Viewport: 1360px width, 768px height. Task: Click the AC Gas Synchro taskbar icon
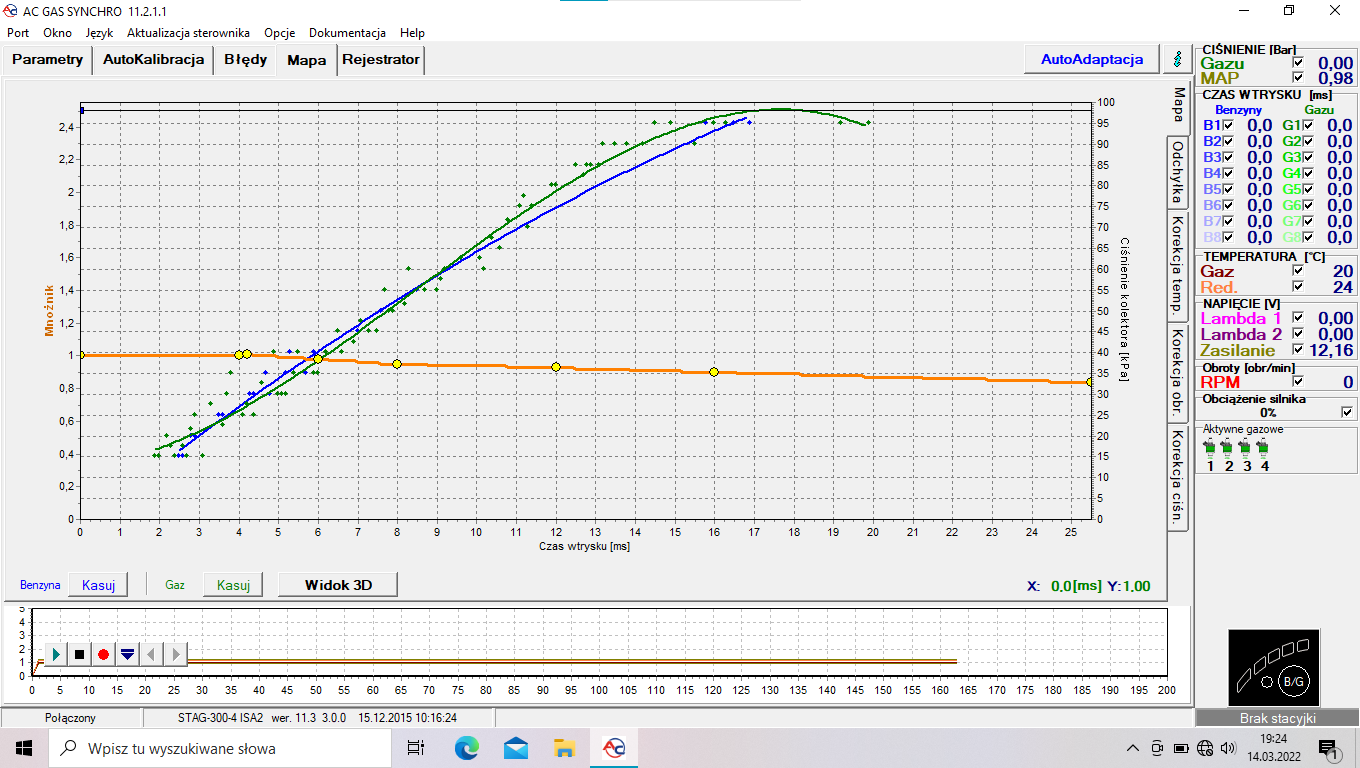614,748
